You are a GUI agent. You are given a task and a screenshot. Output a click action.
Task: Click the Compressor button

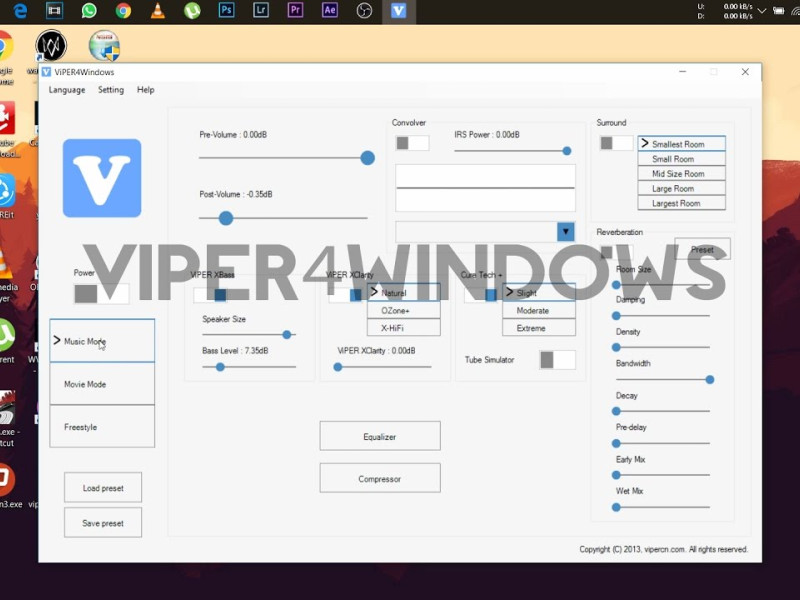(380, 479)
